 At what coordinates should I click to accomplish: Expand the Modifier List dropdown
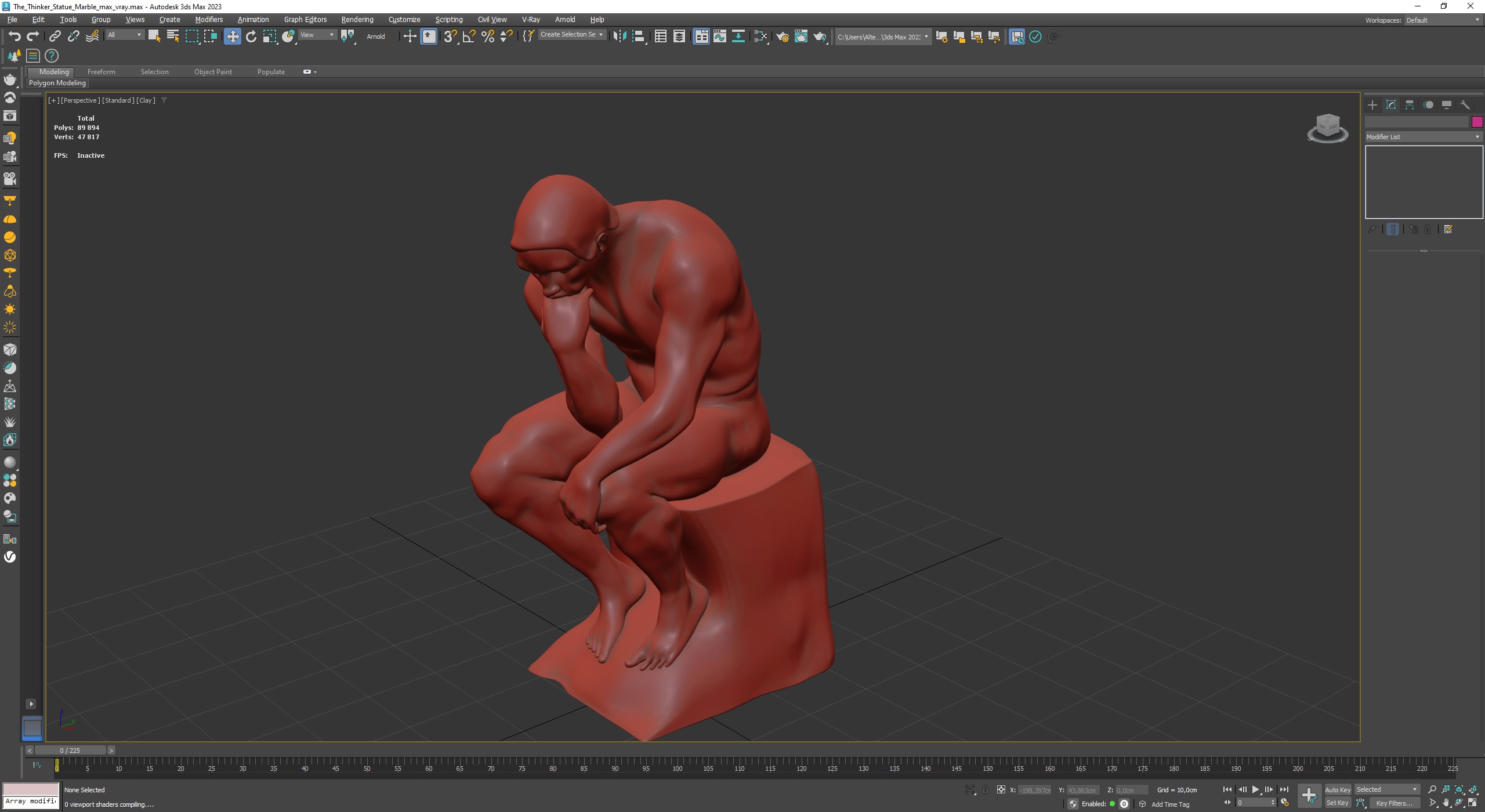click(x=1424, y=137)
